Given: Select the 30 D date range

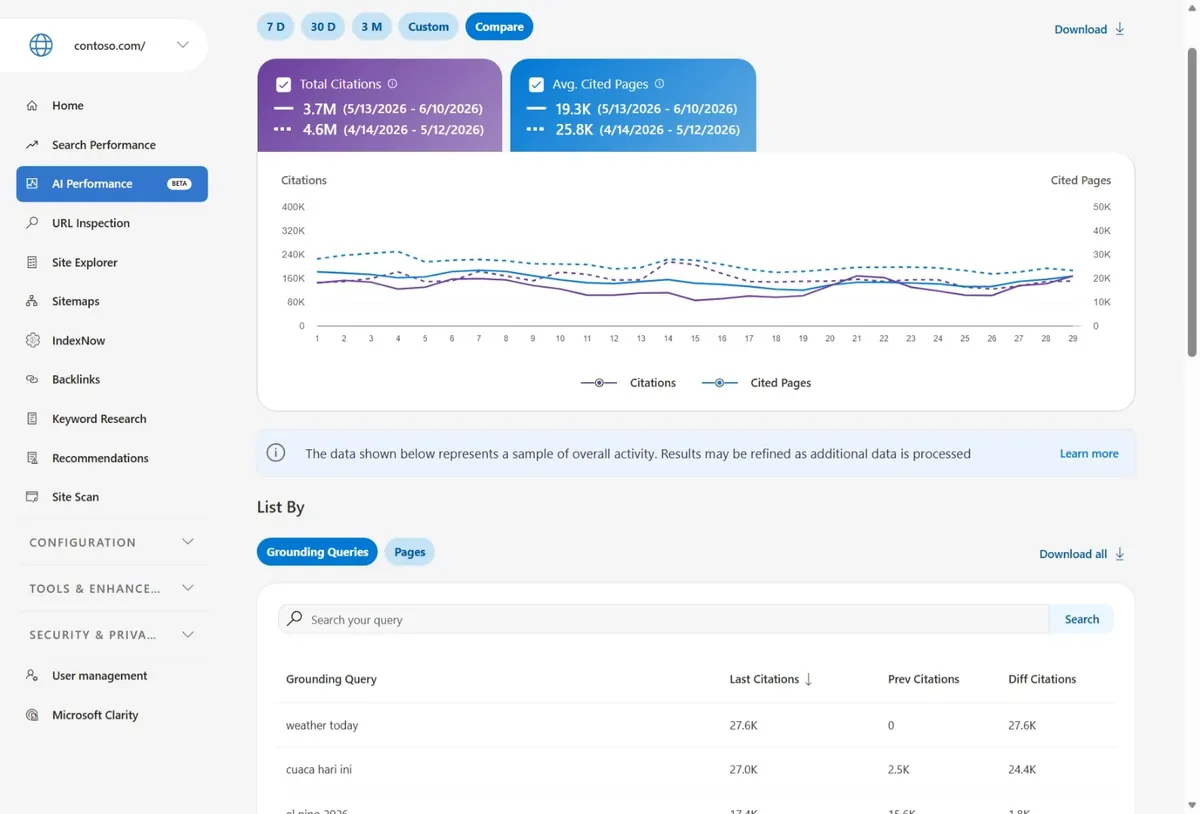Looking at the screenshot, I should tap(323, 27).
